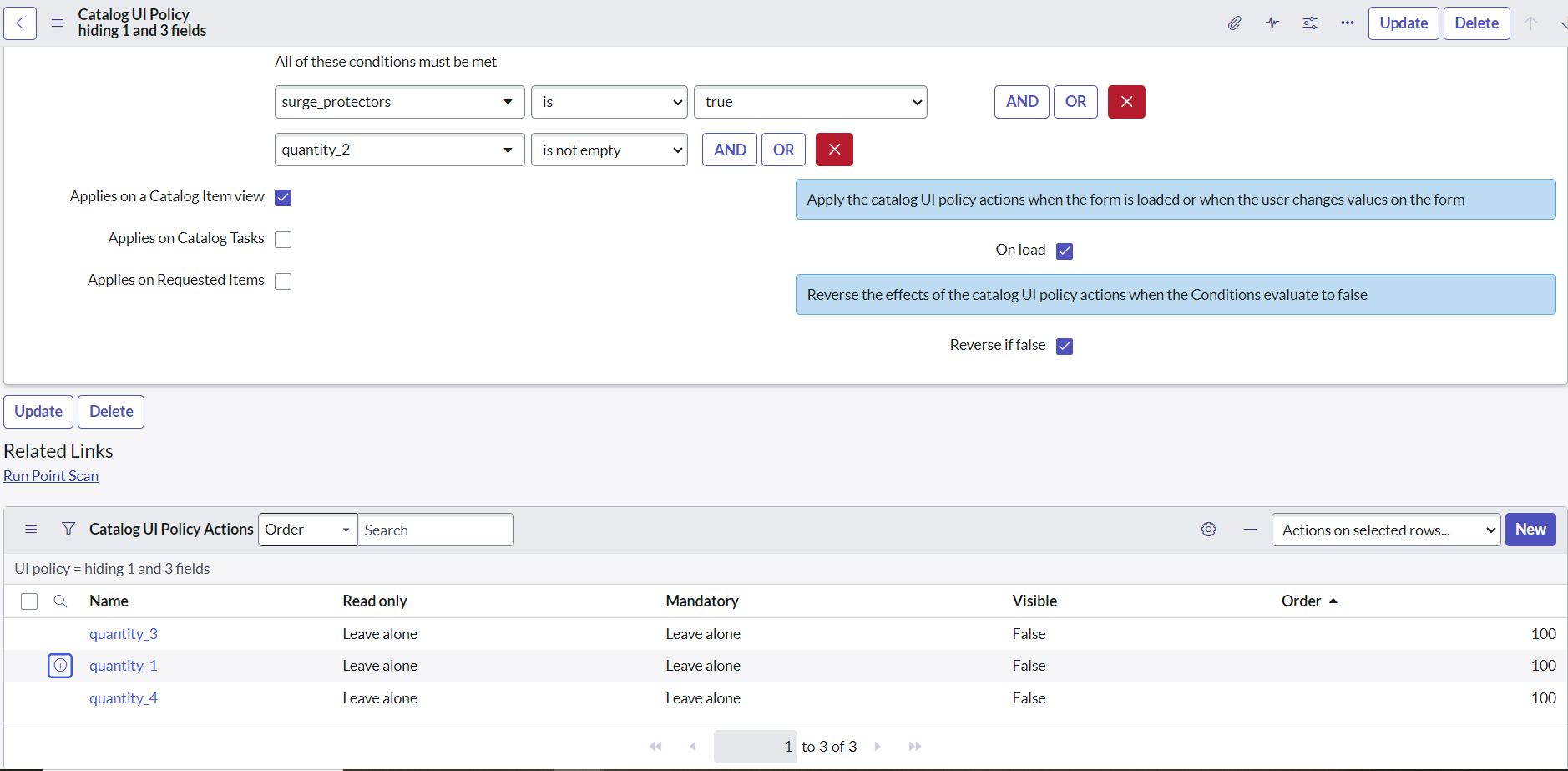Go to the previous page of results
Viewport: 1568px width, 771px height.
693,747
